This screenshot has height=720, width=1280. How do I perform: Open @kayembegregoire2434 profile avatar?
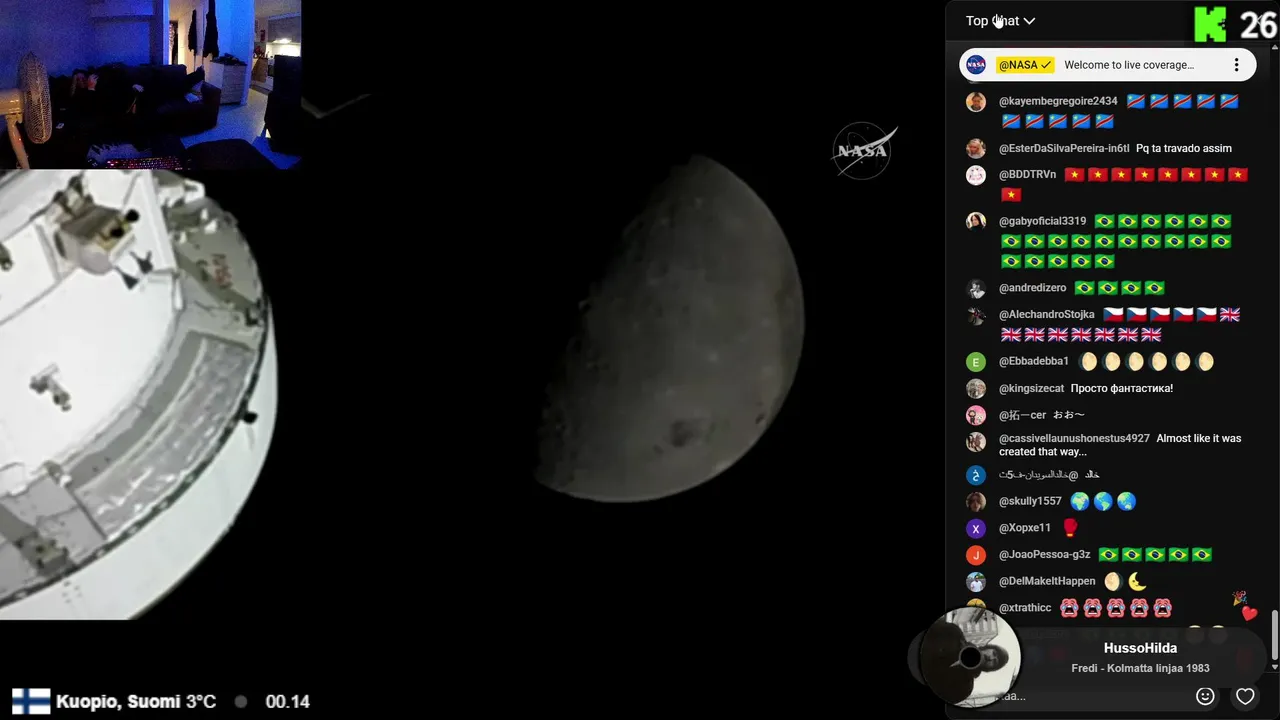(976, 102)
